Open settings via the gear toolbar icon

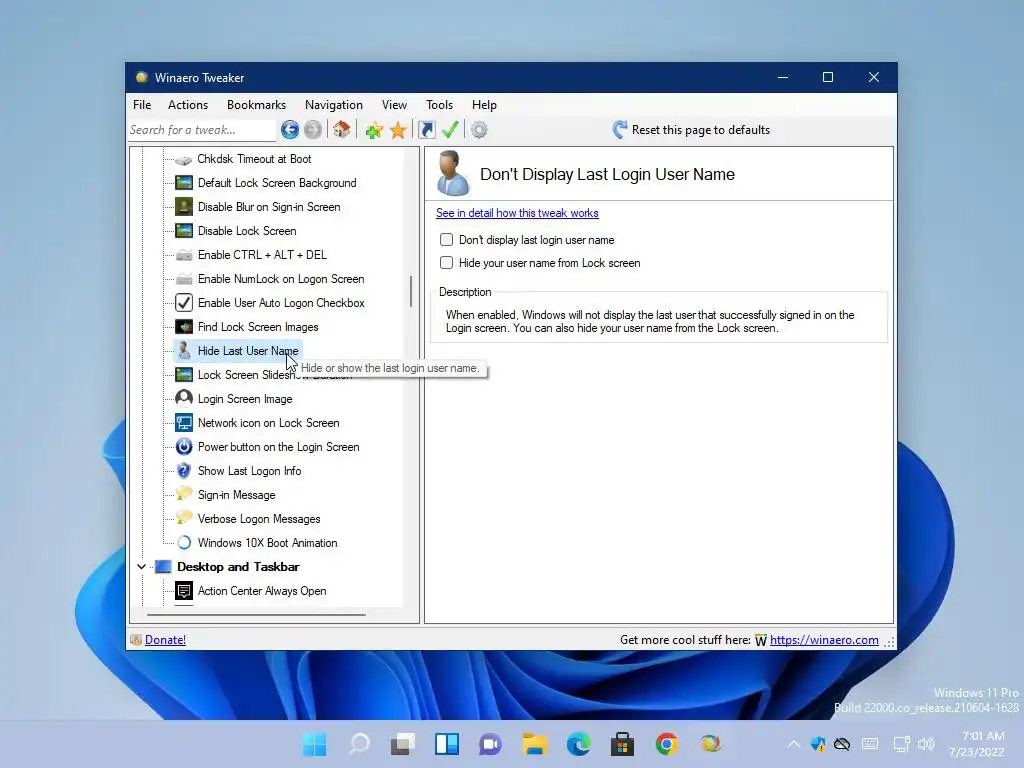tap(479, 130)
